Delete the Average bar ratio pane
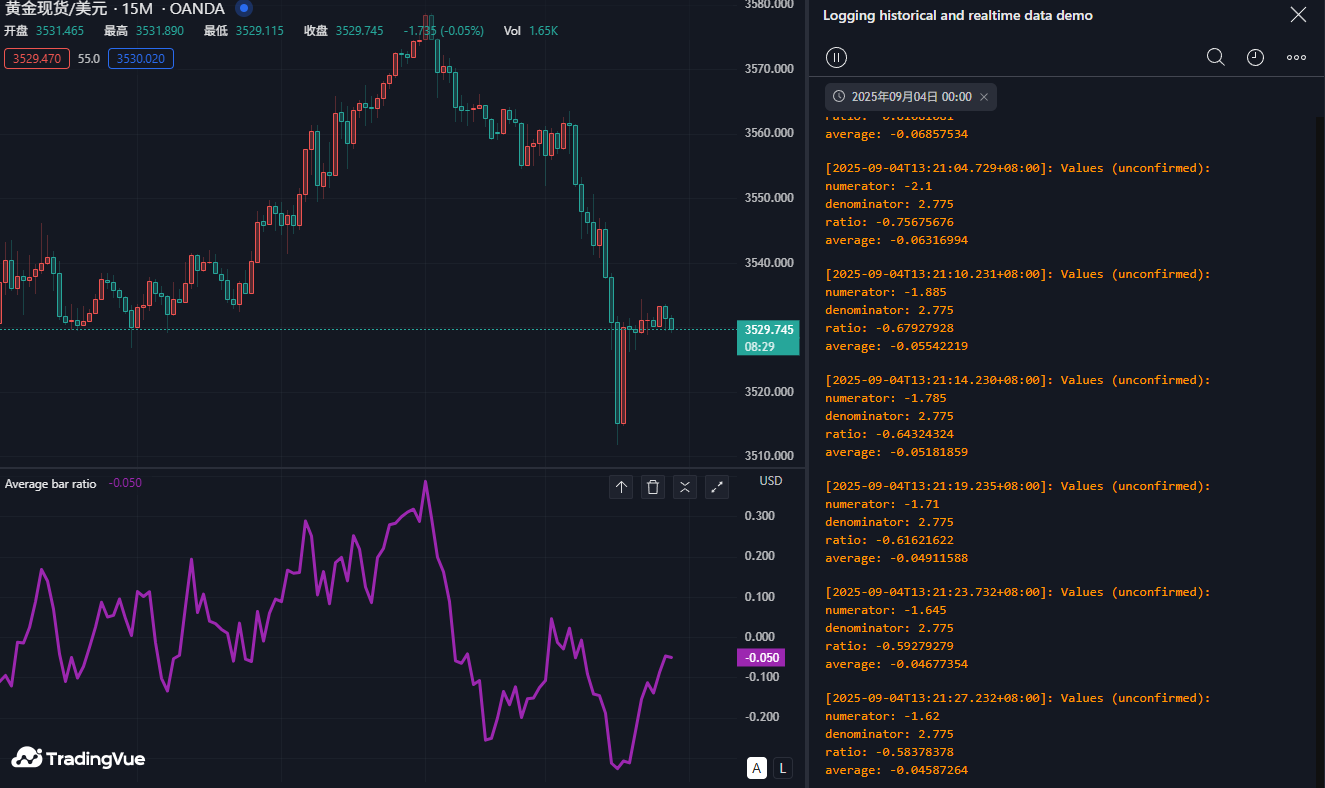This screenshot has height=788, width=1325. coord(653,487)
